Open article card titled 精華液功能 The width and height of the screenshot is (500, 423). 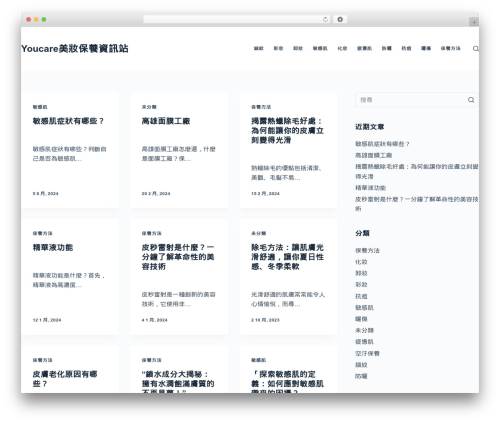coord(53,247)
